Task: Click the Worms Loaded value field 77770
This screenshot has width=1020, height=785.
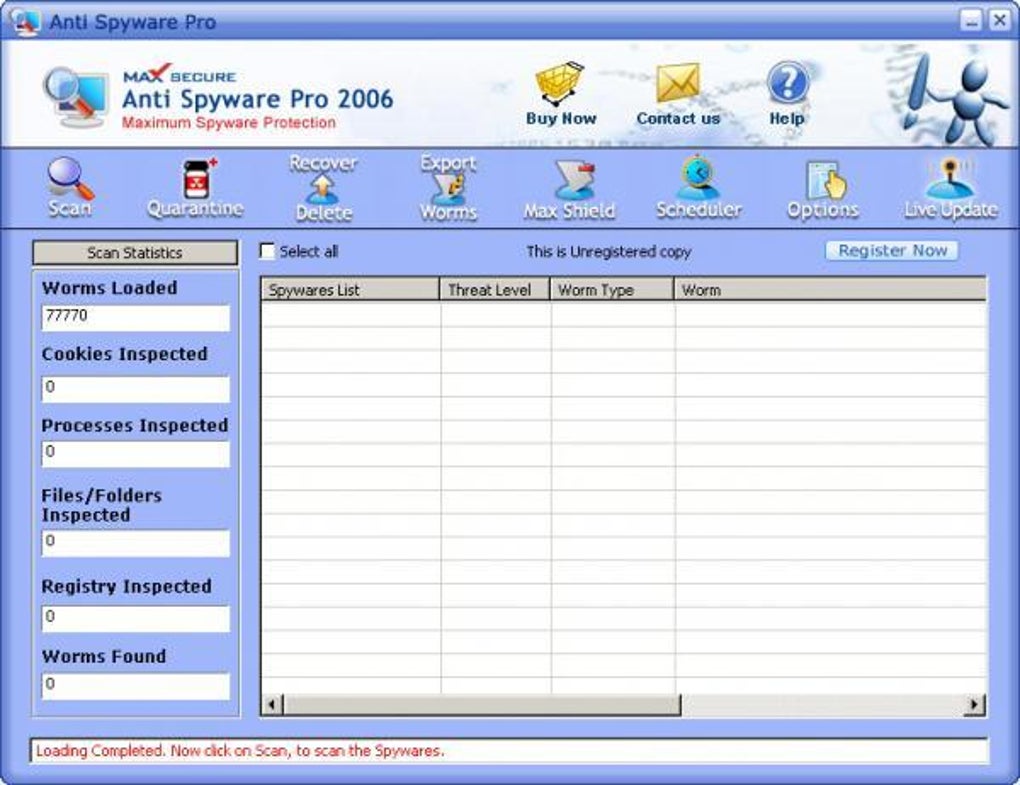Action: [136, 318]
